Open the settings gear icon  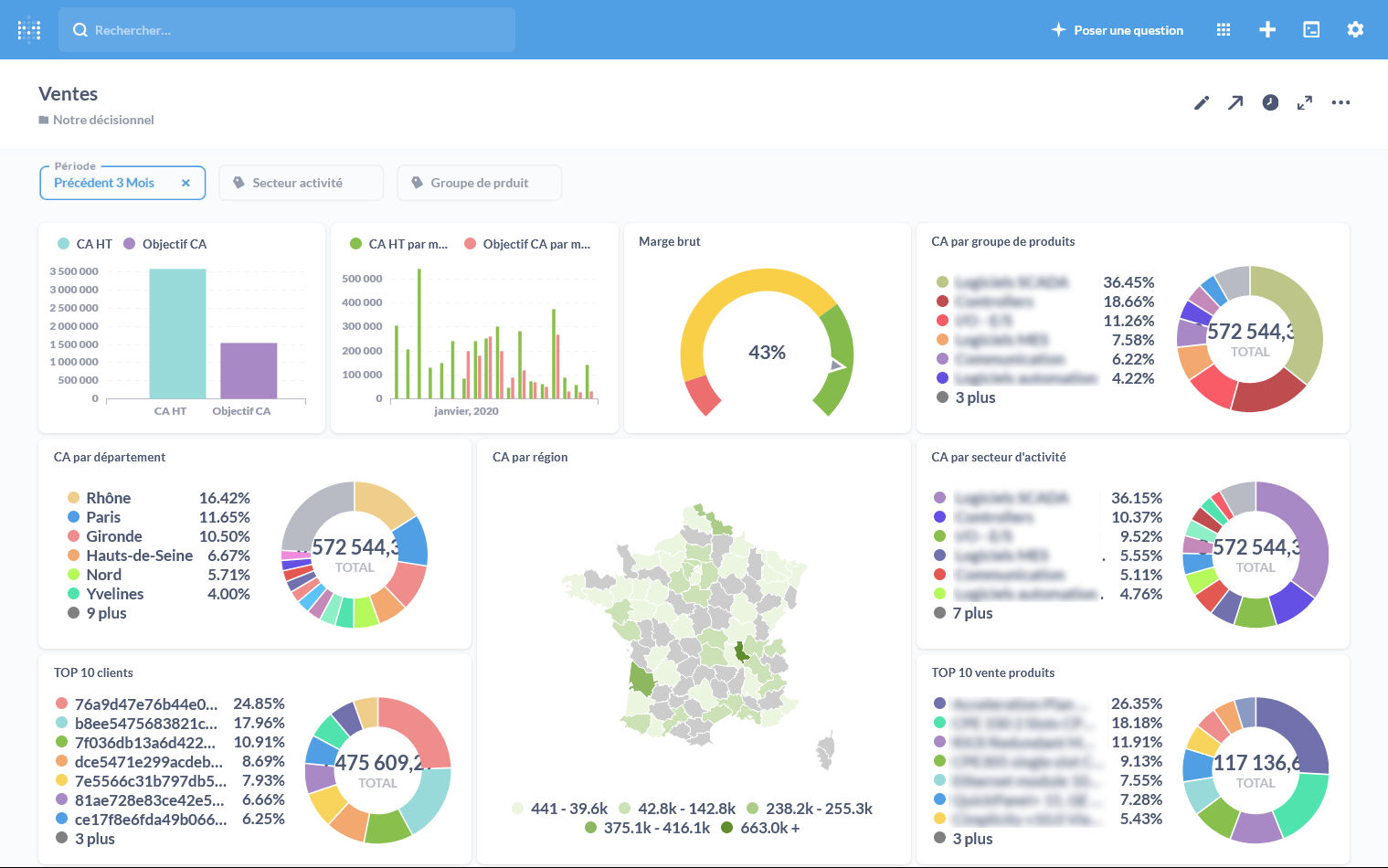1355,30
